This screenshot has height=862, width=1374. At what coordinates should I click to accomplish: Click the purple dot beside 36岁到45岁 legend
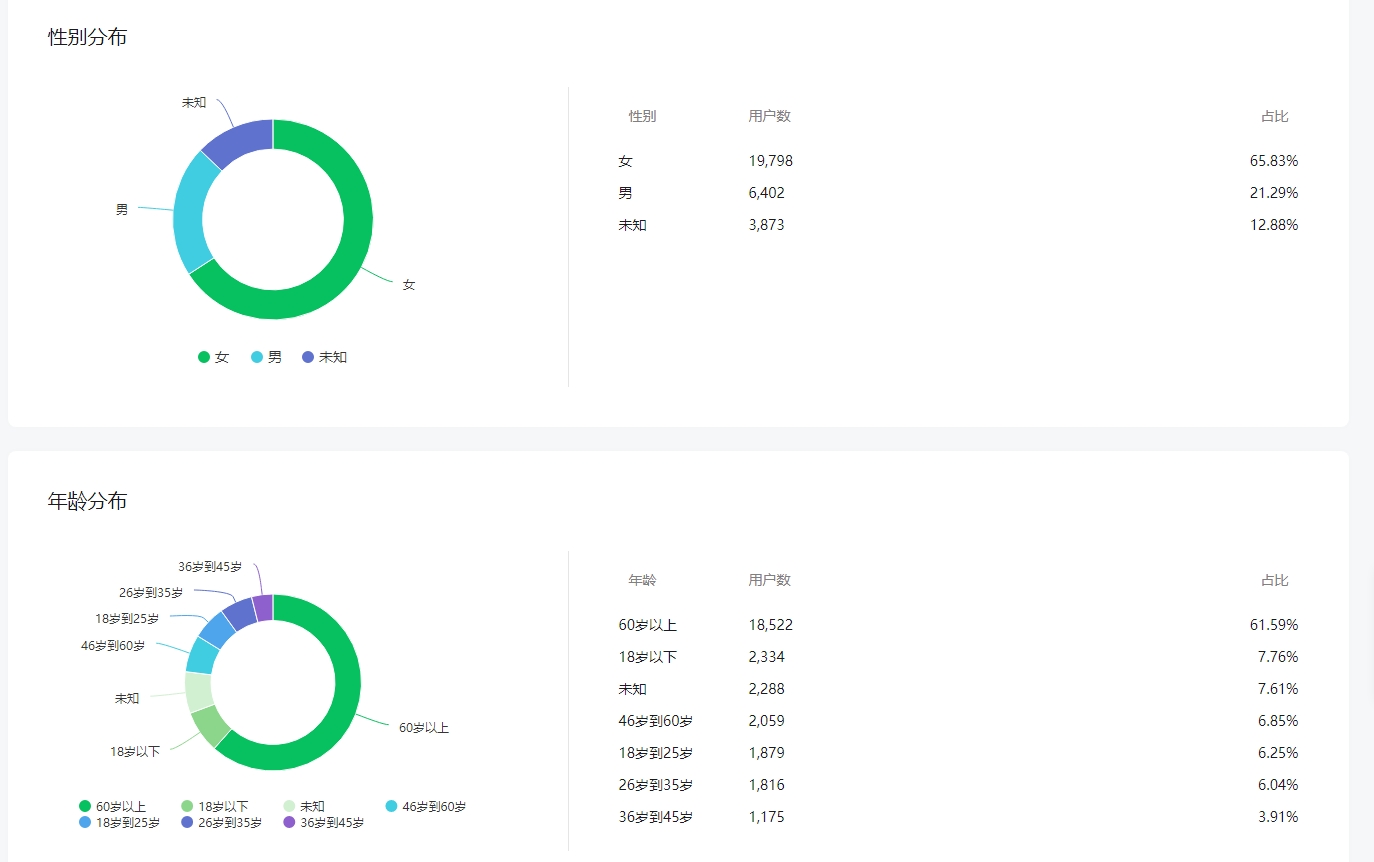pos(290,822)
